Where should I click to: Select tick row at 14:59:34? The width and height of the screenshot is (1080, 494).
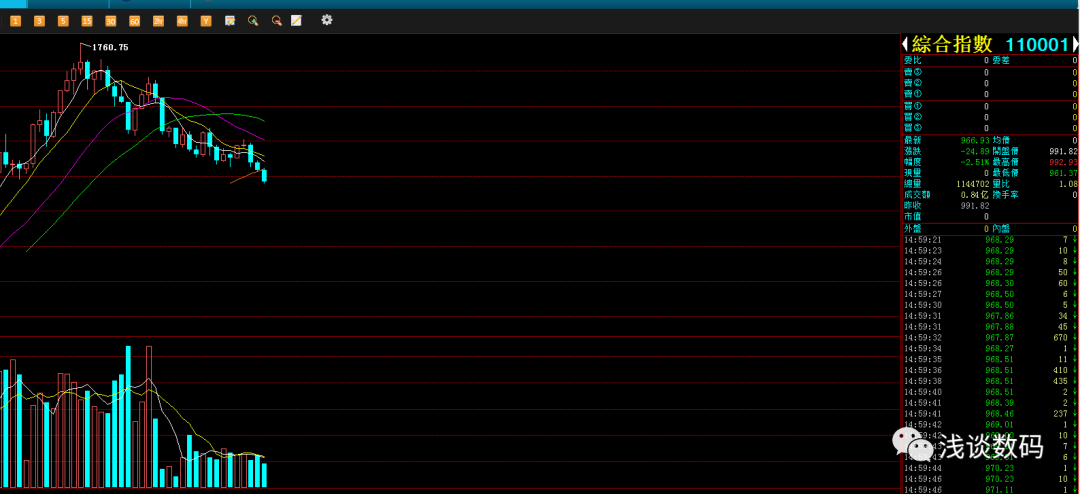point(990,349)
